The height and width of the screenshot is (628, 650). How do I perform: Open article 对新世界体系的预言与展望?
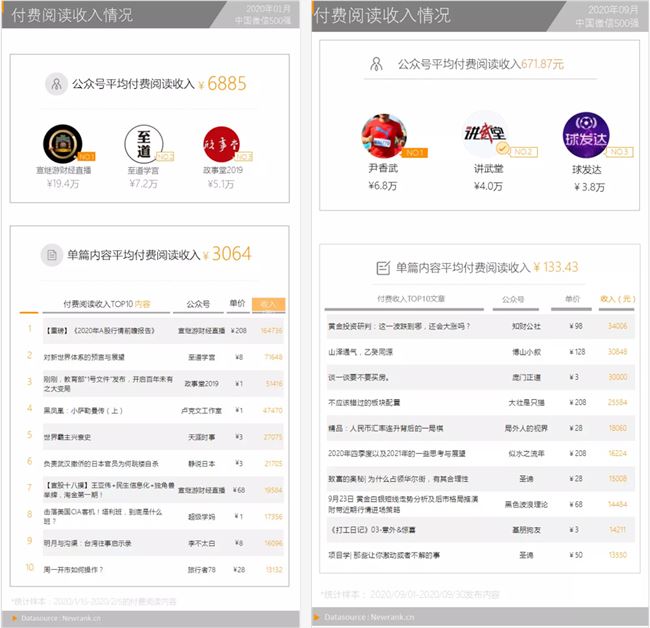coord(84,357)
